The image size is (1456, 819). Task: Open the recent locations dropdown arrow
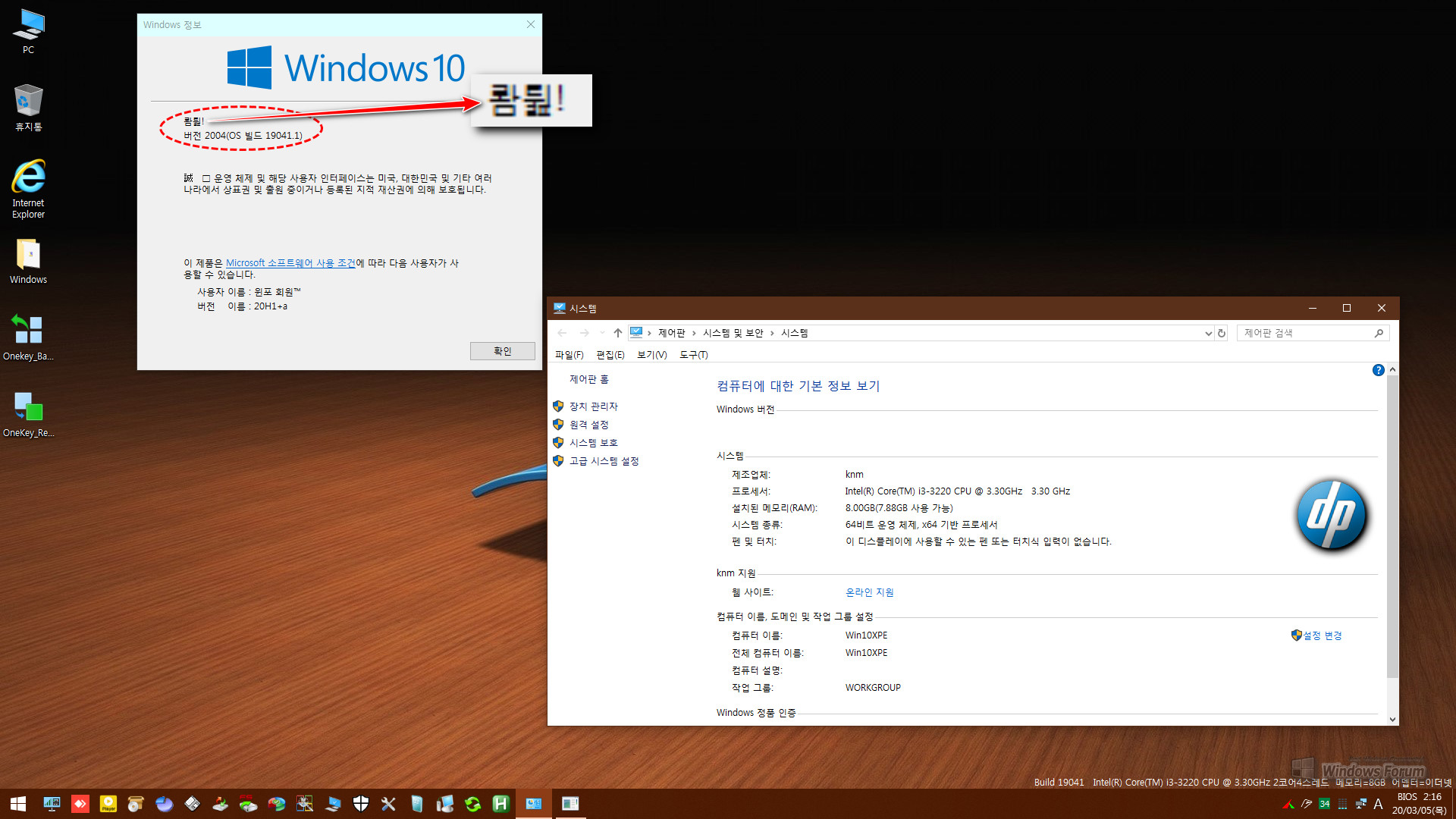(602, 333)
